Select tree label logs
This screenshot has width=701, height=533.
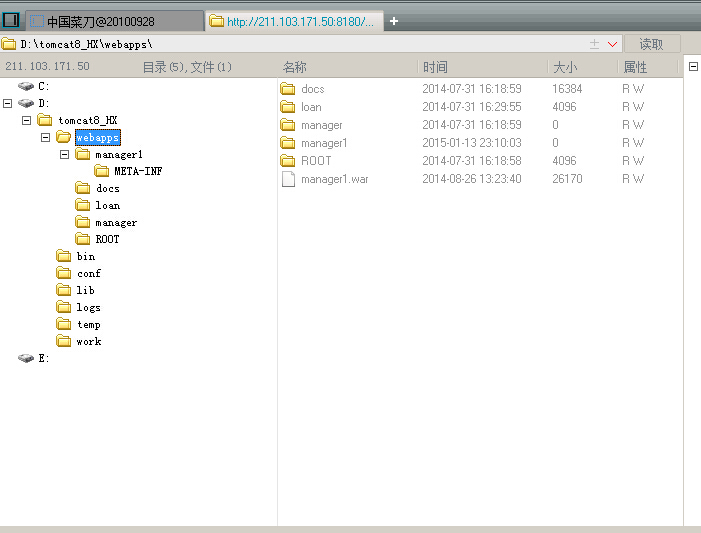pos(89,308)
